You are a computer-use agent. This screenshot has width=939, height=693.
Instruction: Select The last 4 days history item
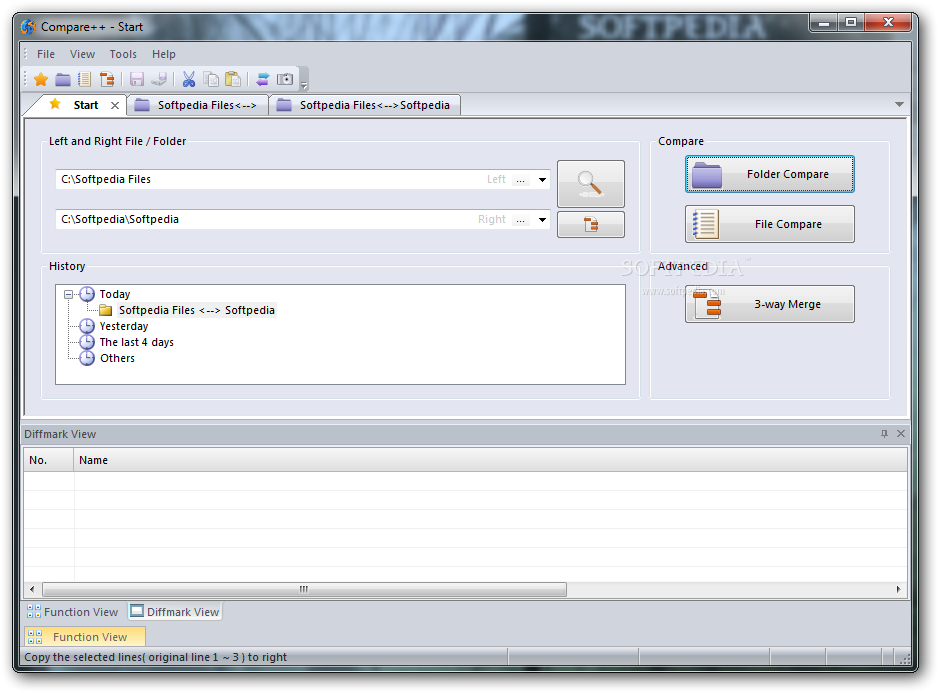pos(137,342)
